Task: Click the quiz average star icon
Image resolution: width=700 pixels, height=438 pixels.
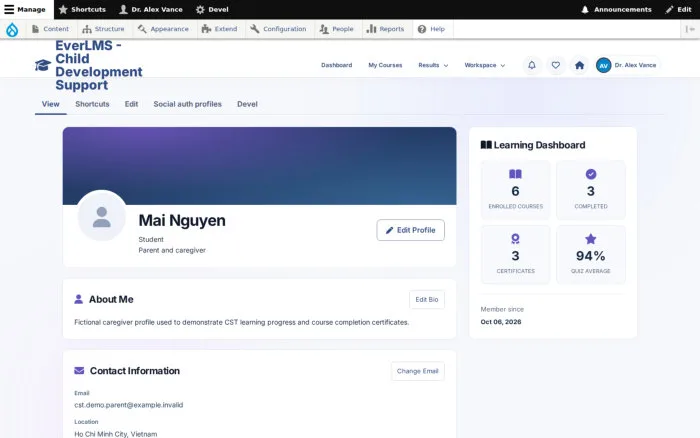Action: (591, 239)
